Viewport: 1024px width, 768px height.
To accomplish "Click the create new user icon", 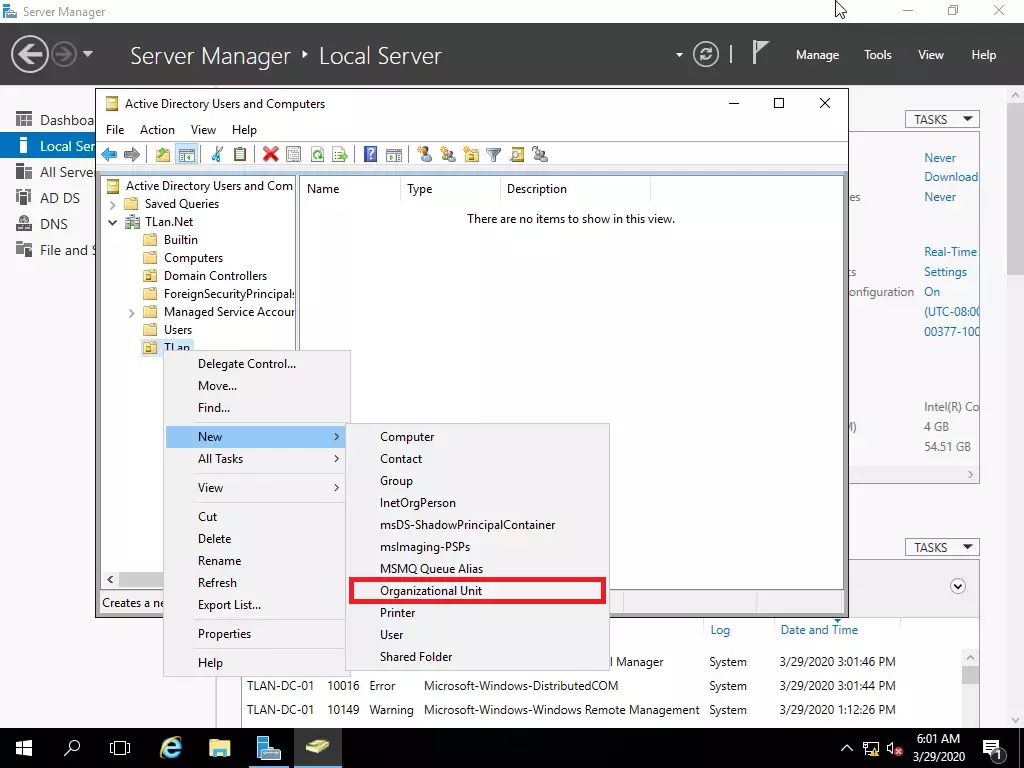I will click(x=424, y=154).
